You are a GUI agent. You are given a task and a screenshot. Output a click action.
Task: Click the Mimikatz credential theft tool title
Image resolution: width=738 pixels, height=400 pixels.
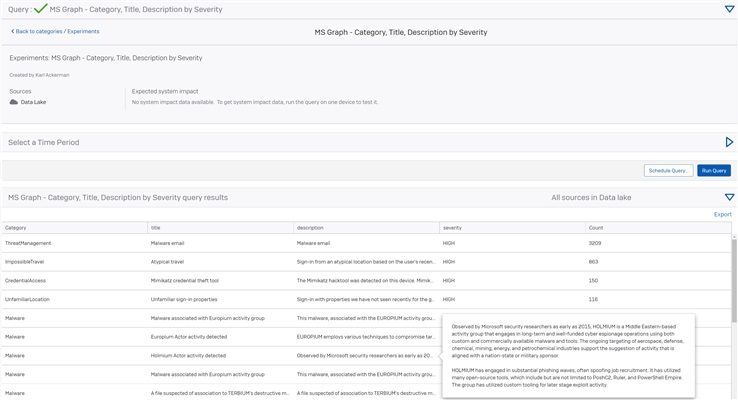pyautogui.click(x=184, y=280)
